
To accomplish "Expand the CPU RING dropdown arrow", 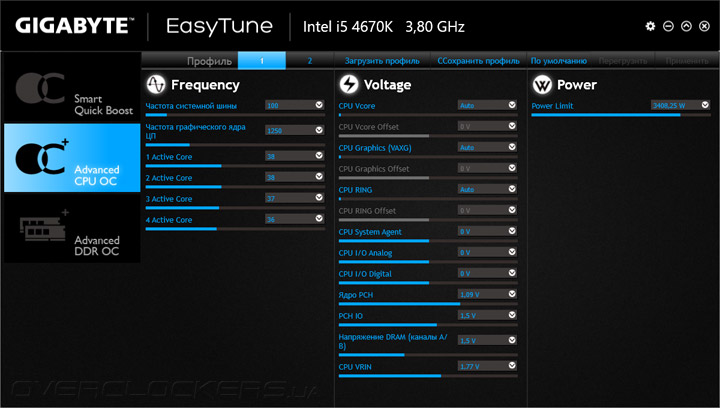I will pos(512,189).
